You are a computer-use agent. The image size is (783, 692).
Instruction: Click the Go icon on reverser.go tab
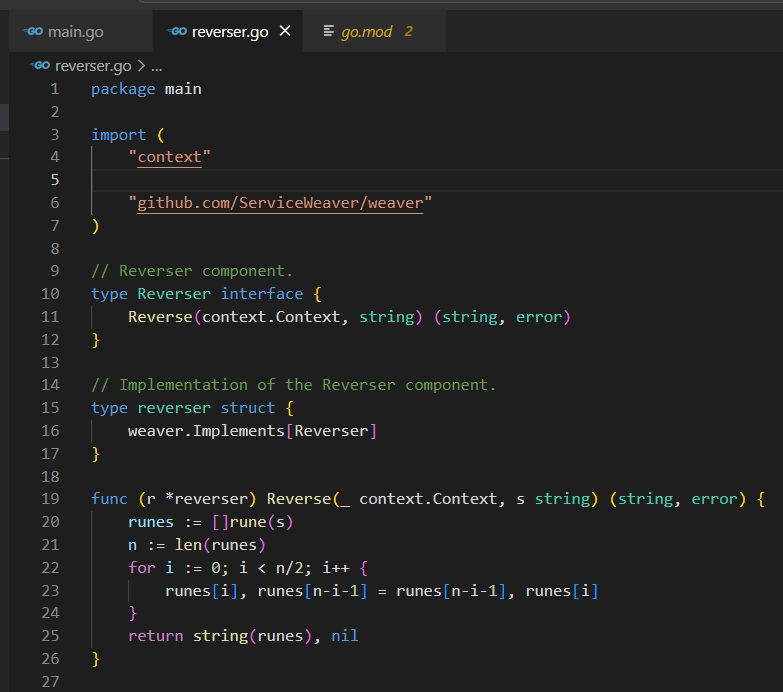coord(178,32)
